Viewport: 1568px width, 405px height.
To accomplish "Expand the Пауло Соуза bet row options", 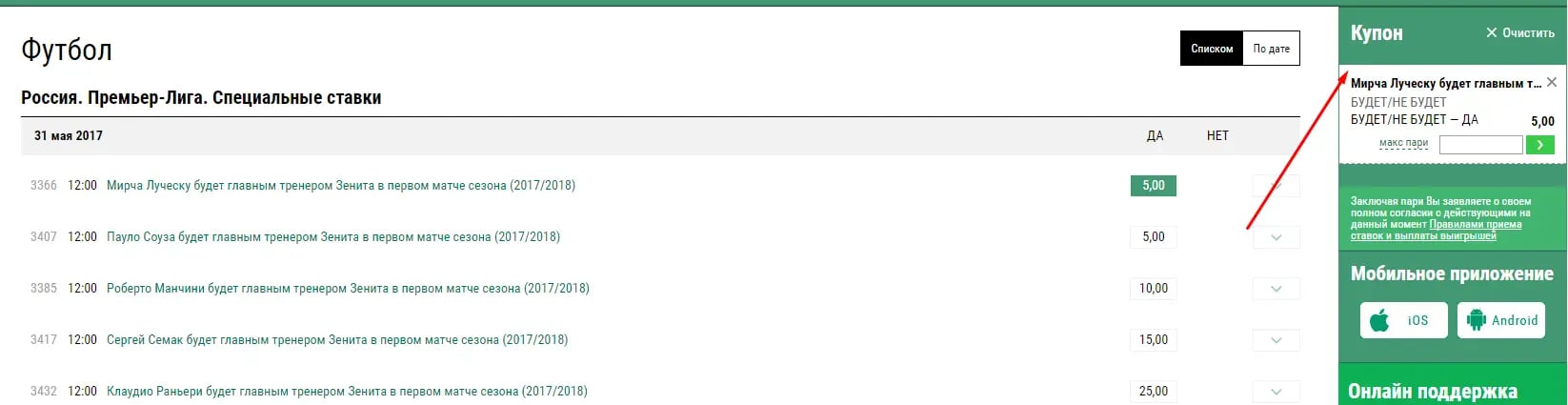I will (x=1277, y=237).
